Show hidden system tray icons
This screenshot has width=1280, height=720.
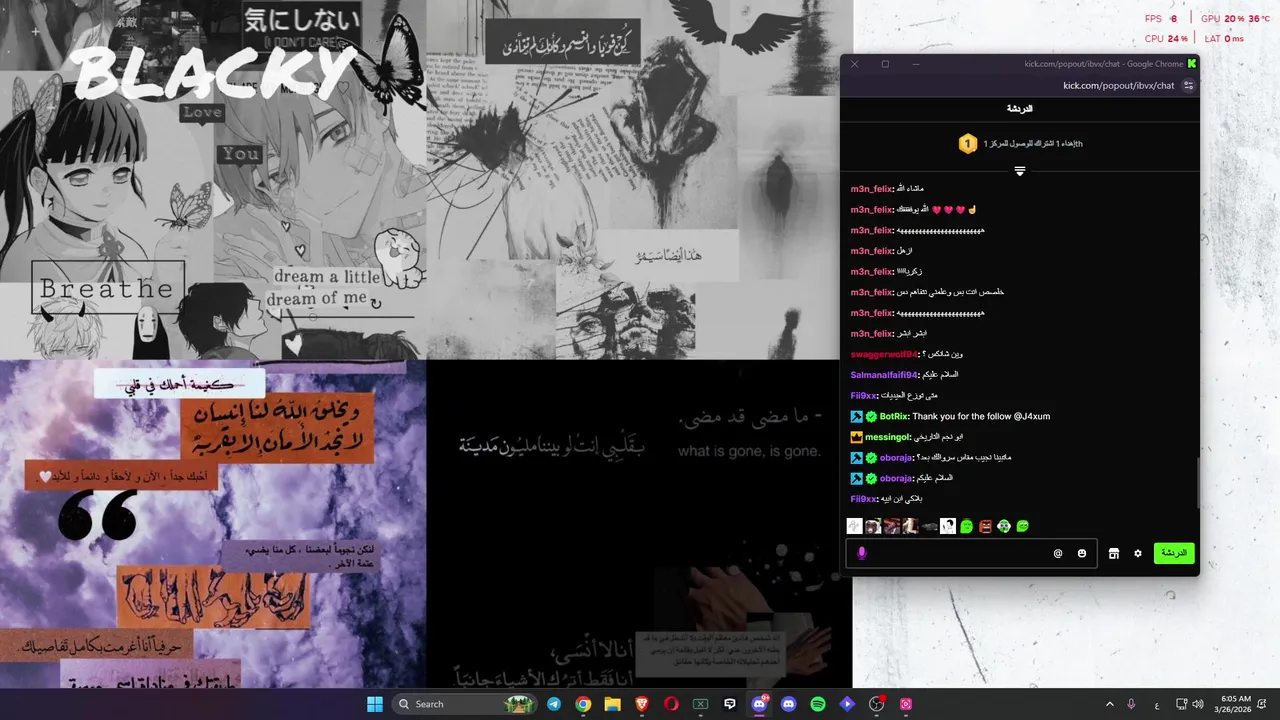click(1109, 704)
